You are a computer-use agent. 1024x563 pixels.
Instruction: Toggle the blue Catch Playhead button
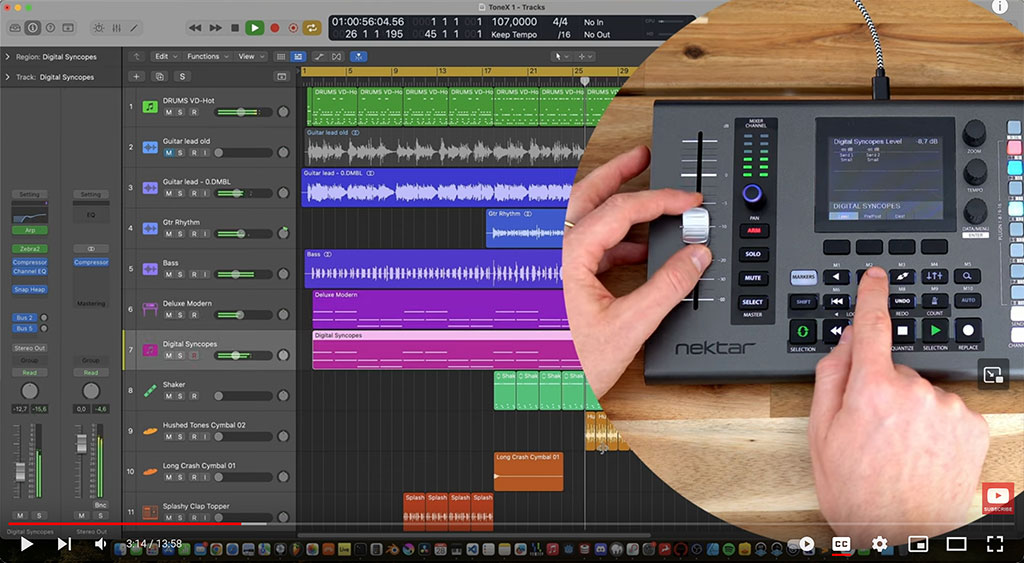pyautogui.click(x=359, y=57)
